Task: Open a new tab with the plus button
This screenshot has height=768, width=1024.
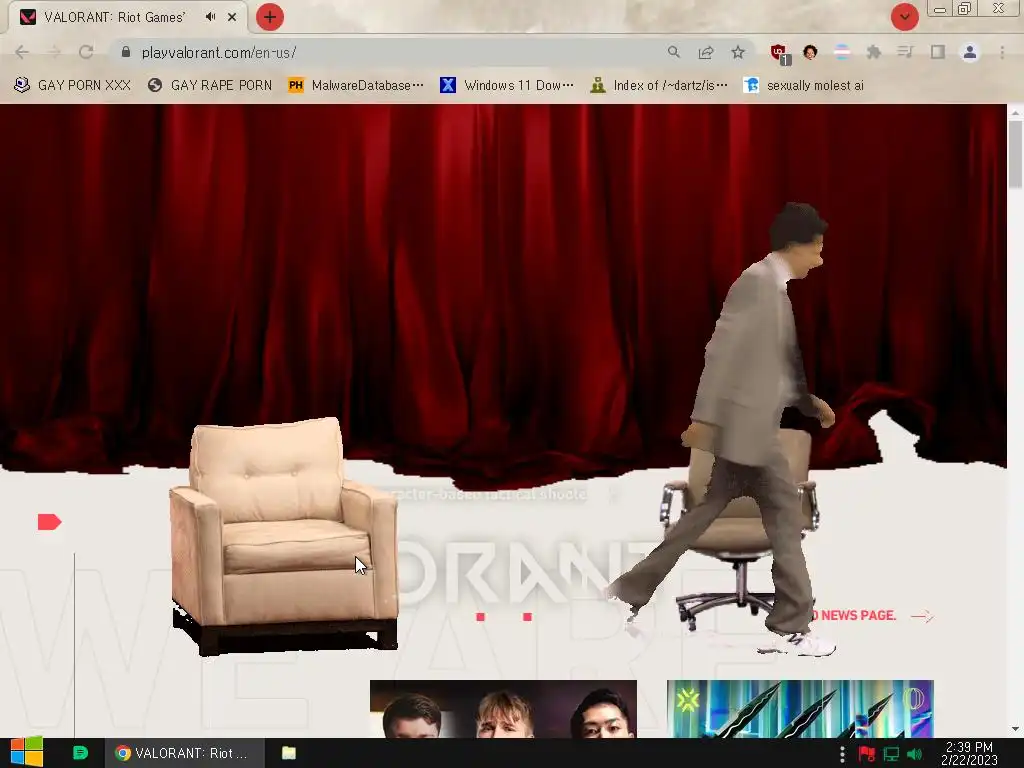Action: 270,17
